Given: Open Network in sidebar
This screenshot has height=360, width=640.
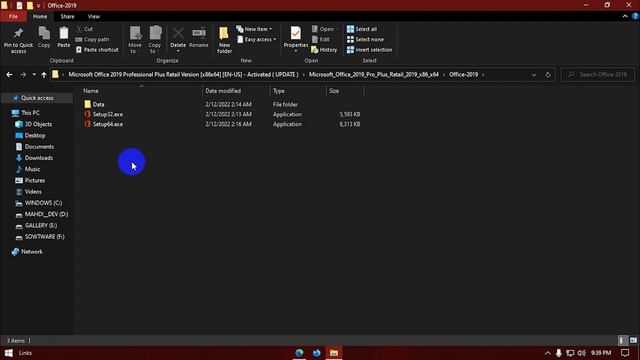Looking at the screenshot, I should tap(31, 252).
